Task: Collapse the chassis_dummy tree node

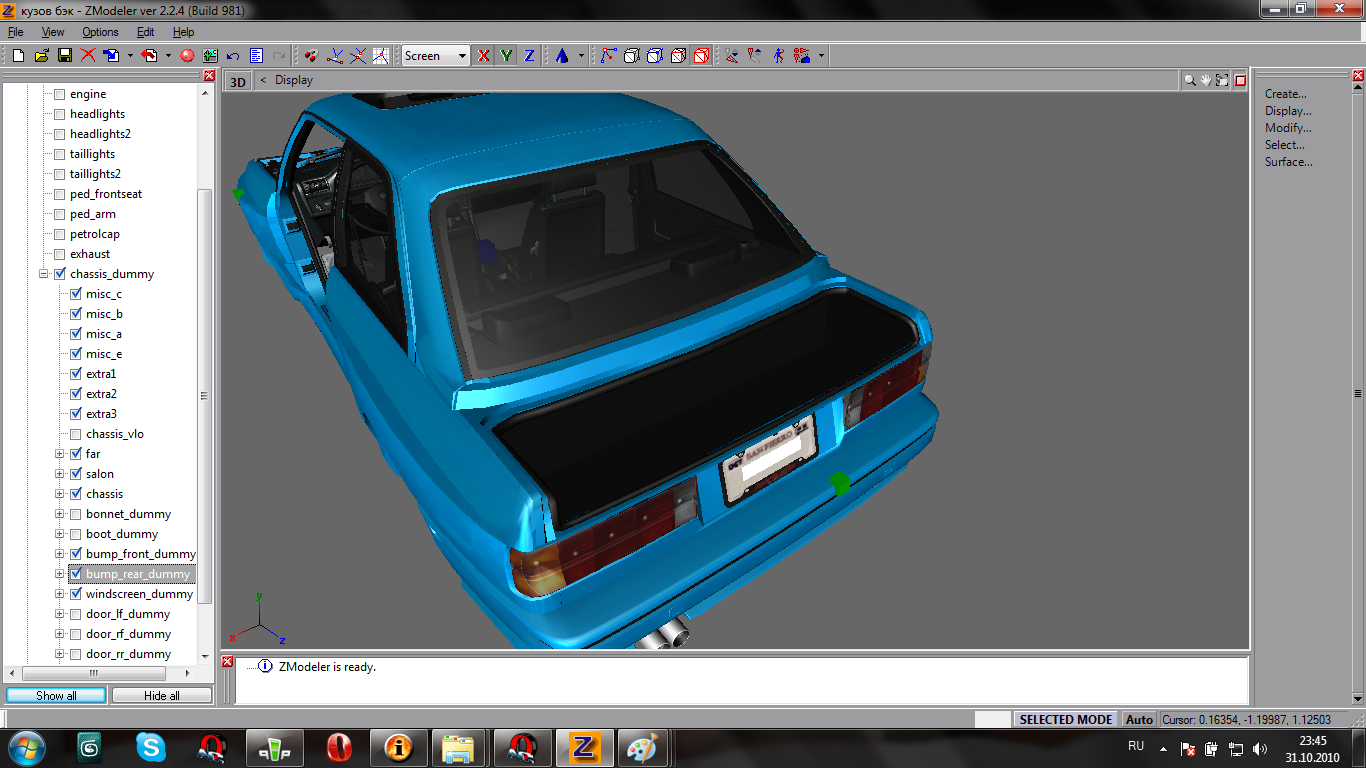Action: (44, 274)
